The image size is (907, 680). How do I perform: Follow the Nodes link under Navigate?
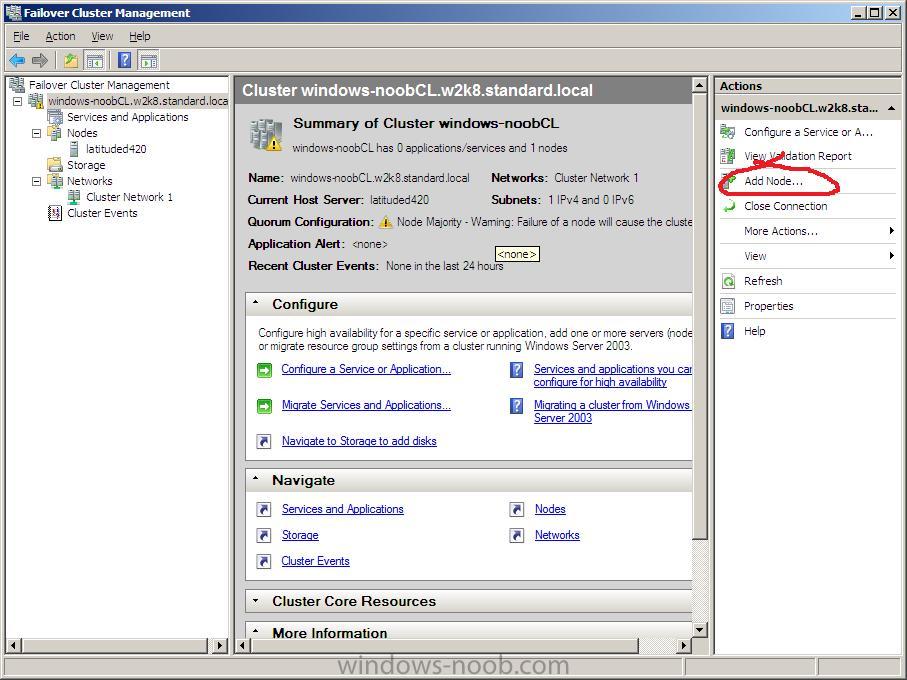[x=550, y=509]
